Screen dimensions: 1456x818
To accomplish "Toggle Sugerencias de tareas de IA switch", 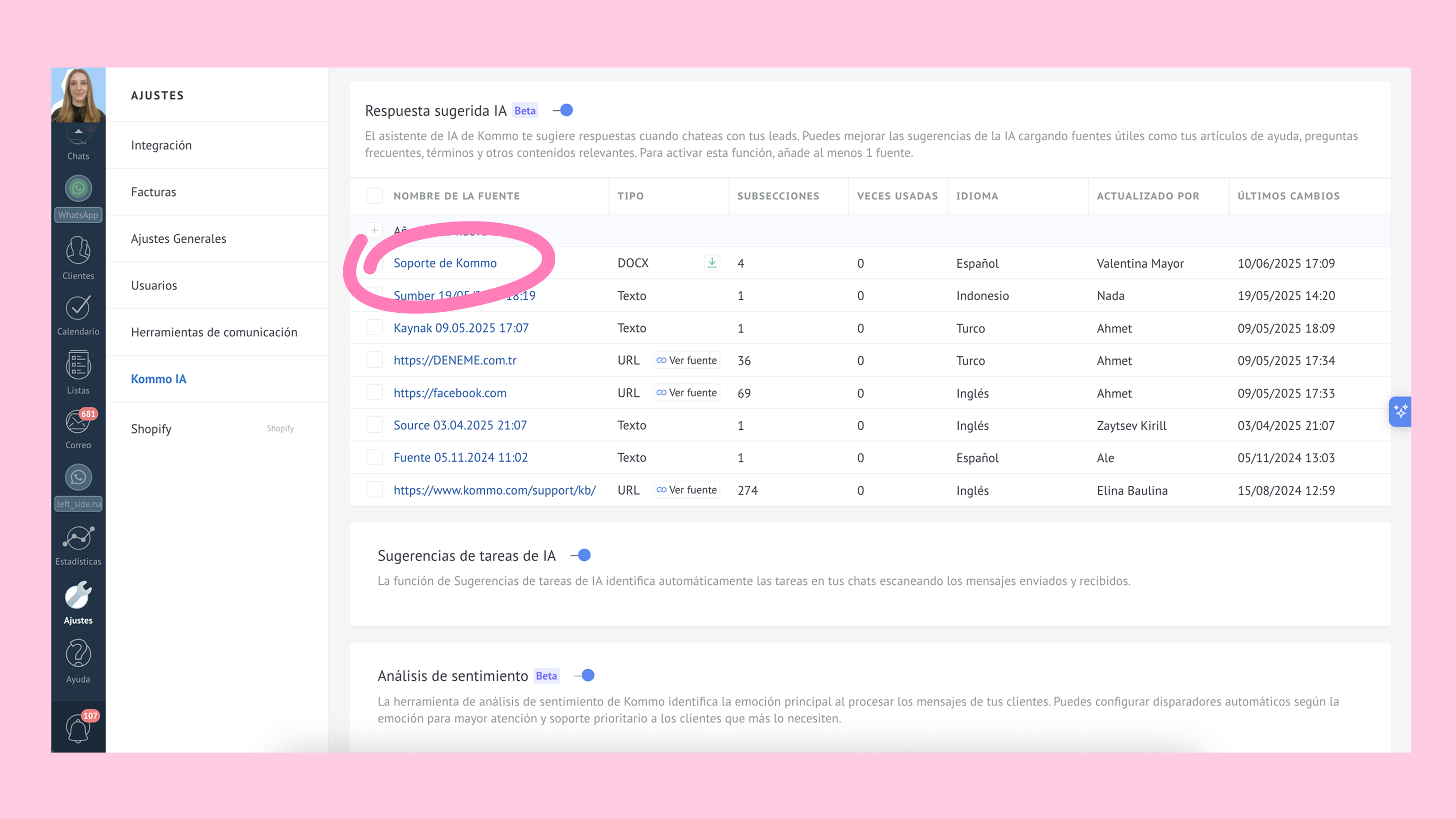I will pos(581,555).
